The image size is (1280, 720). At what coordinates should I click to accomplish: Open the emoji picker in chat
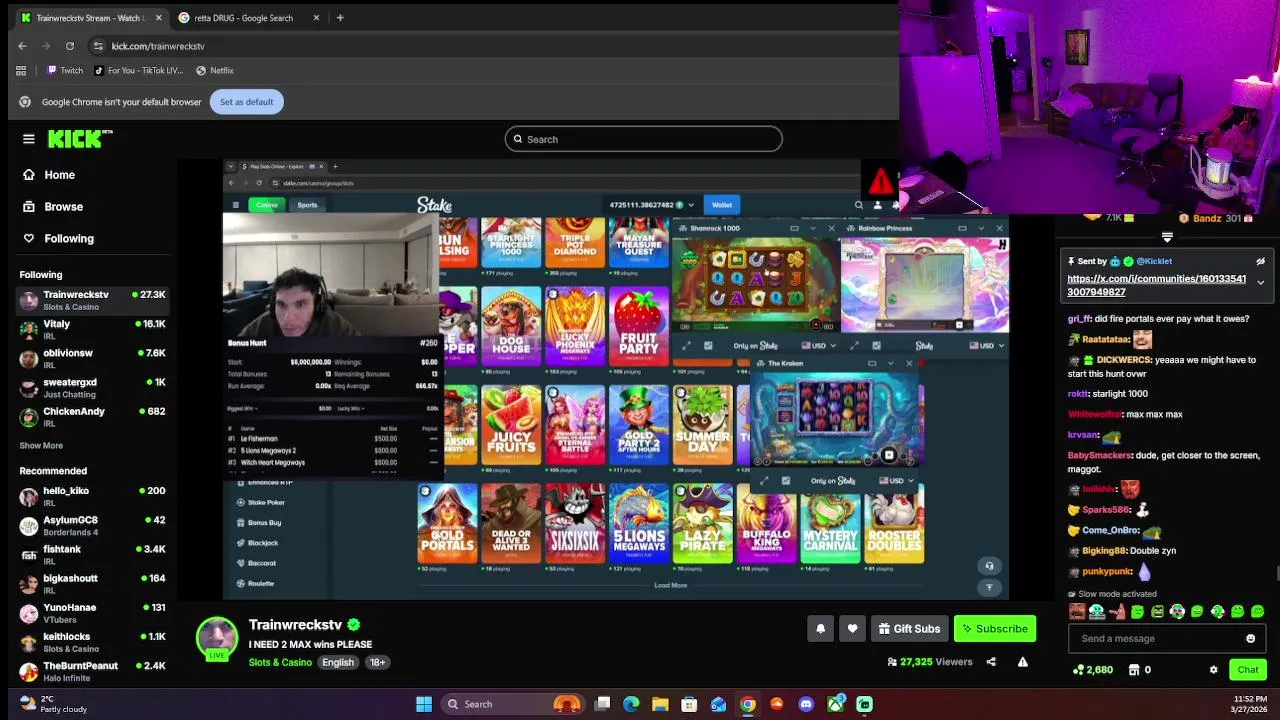point(1250,639)
